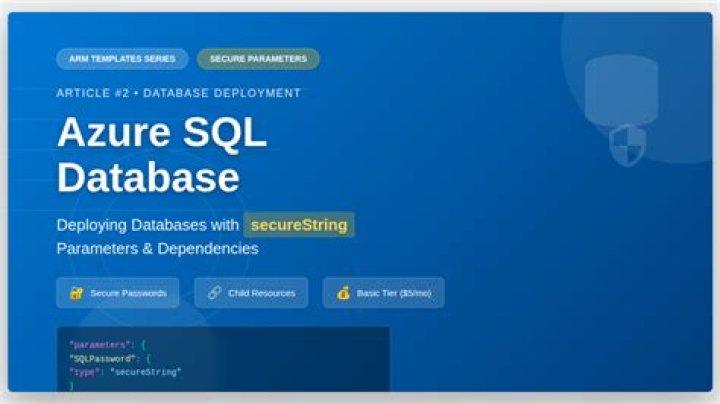Click the "parameters": { code line

pos(107,344)
